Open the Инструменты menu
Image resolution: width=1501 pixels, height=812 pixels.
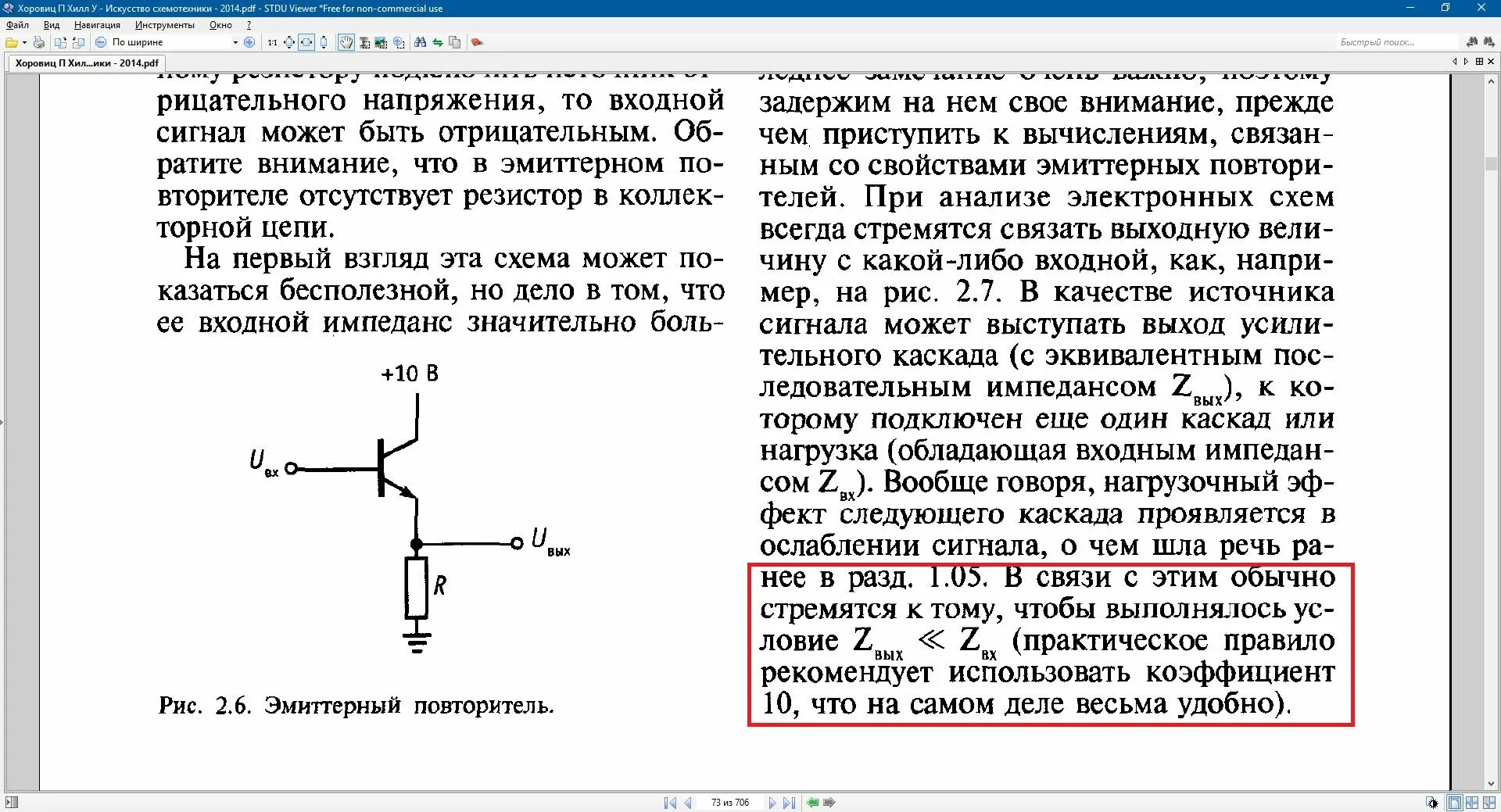[164, 25]
